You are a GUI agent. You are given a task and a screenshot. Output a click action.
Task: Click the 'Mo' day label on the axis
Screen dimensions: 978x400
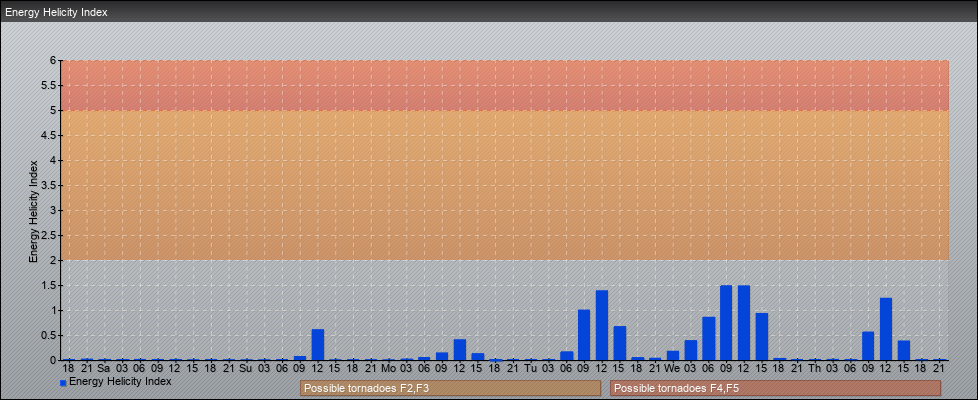(388, 368)
